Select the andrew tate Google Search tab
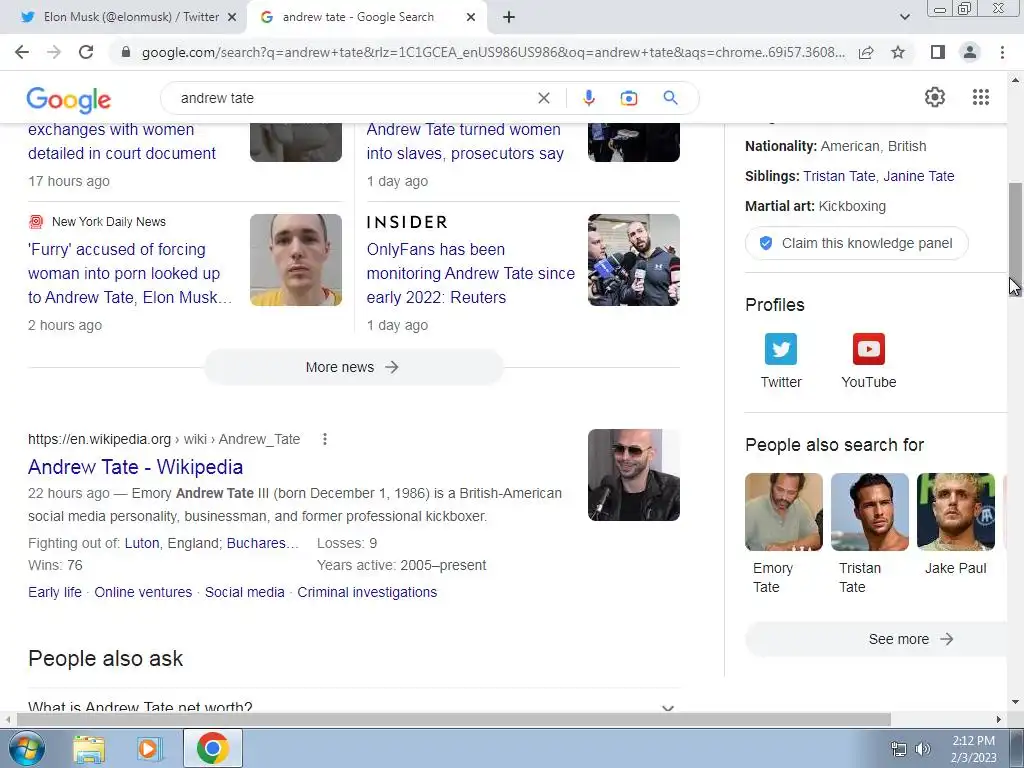 (358, 17)
